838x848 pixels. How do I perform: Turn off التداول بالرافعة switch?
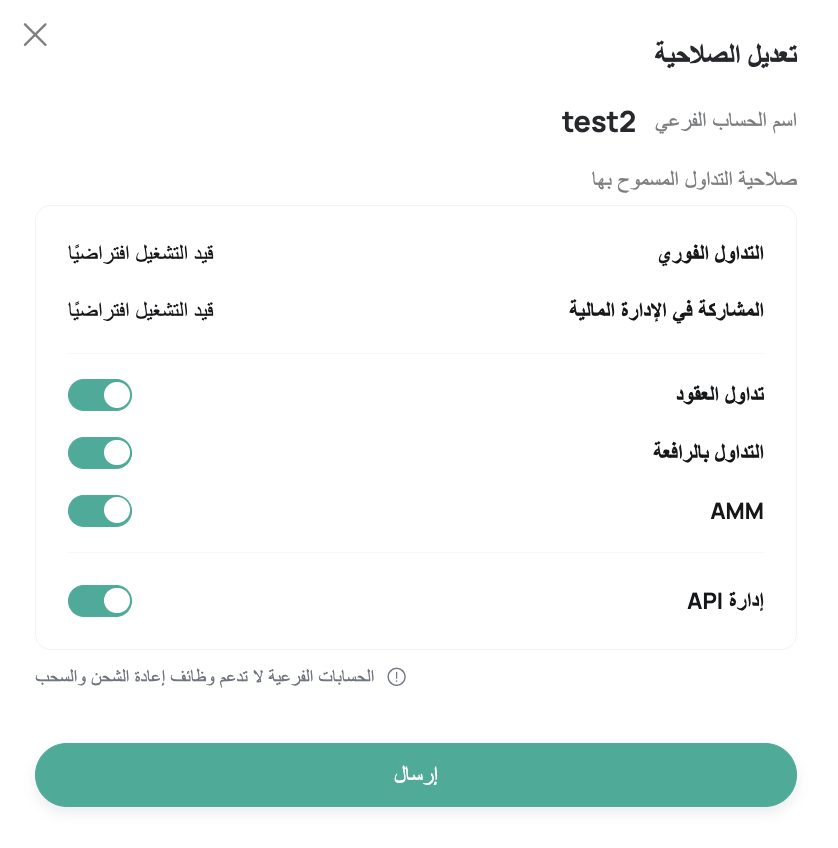point(100,453)
